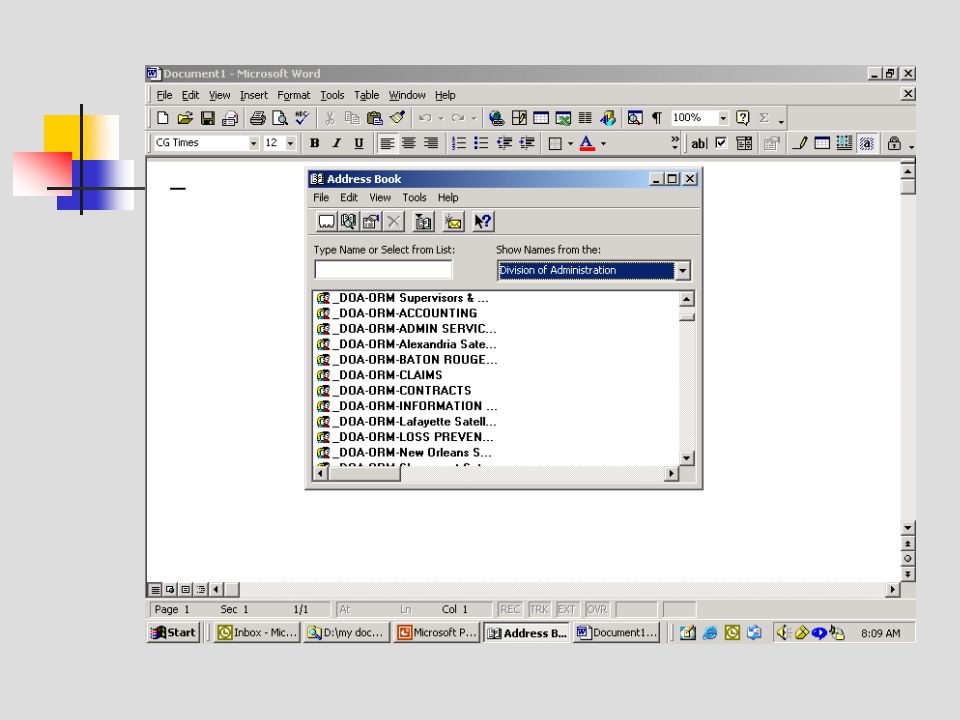Open Properties icon in Address Book toolbar
The width and height of the screenshot is (960, 720).
pyautogui.click(x=371, y=222)
